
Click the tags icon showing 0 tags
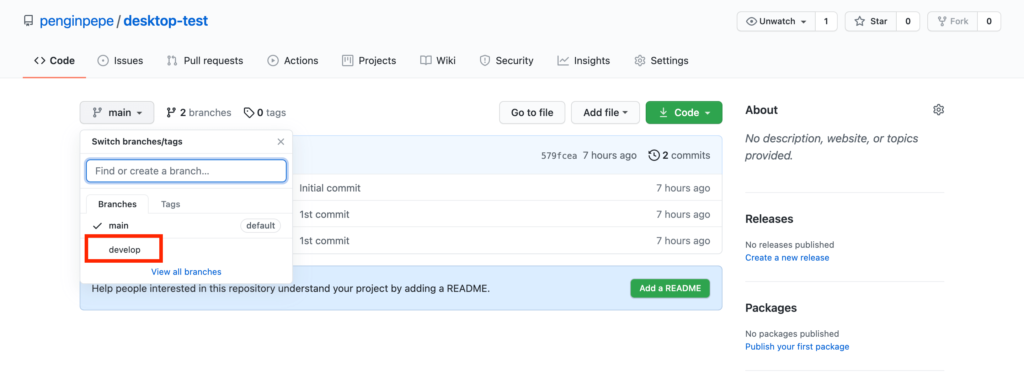click(x=249, y=112)
